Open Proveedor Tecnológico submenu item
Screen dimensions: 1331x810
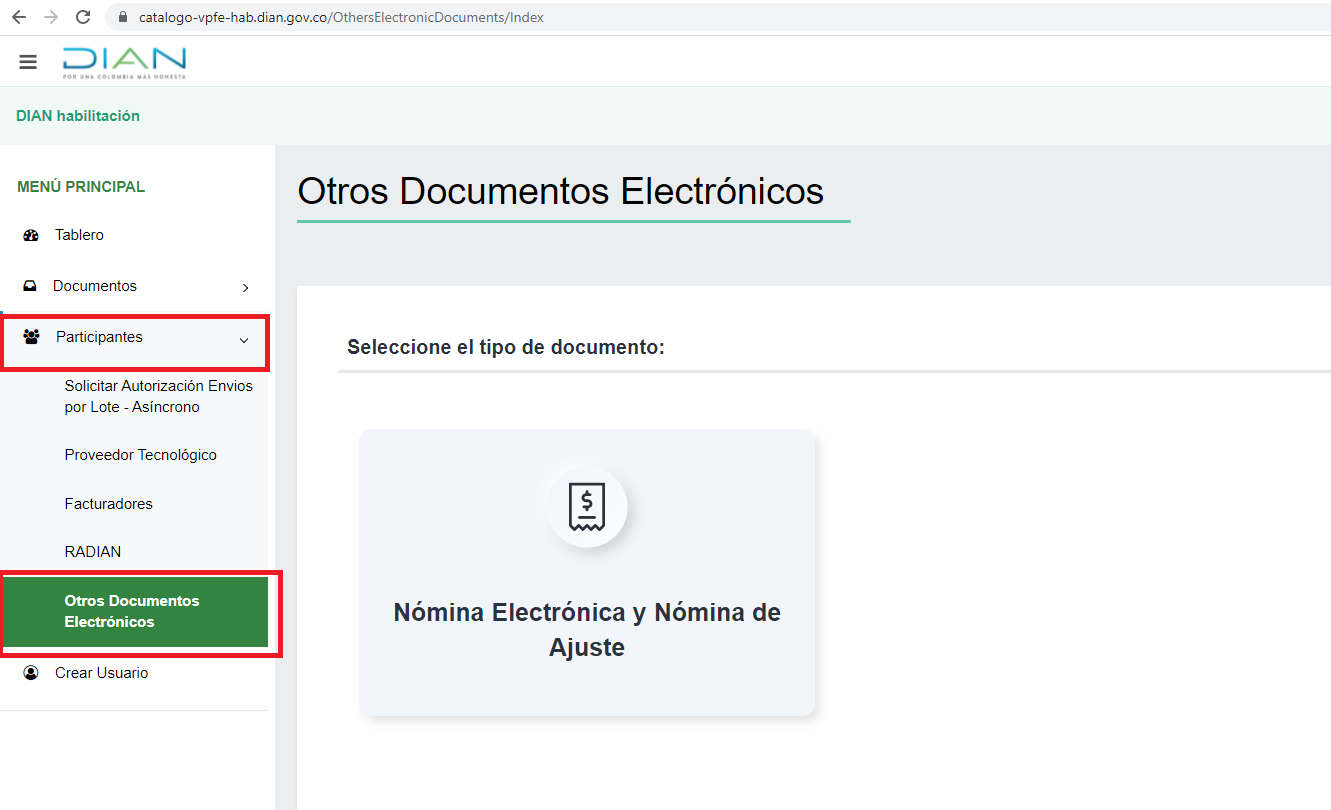pyautogui.click(x=141, y=455)
